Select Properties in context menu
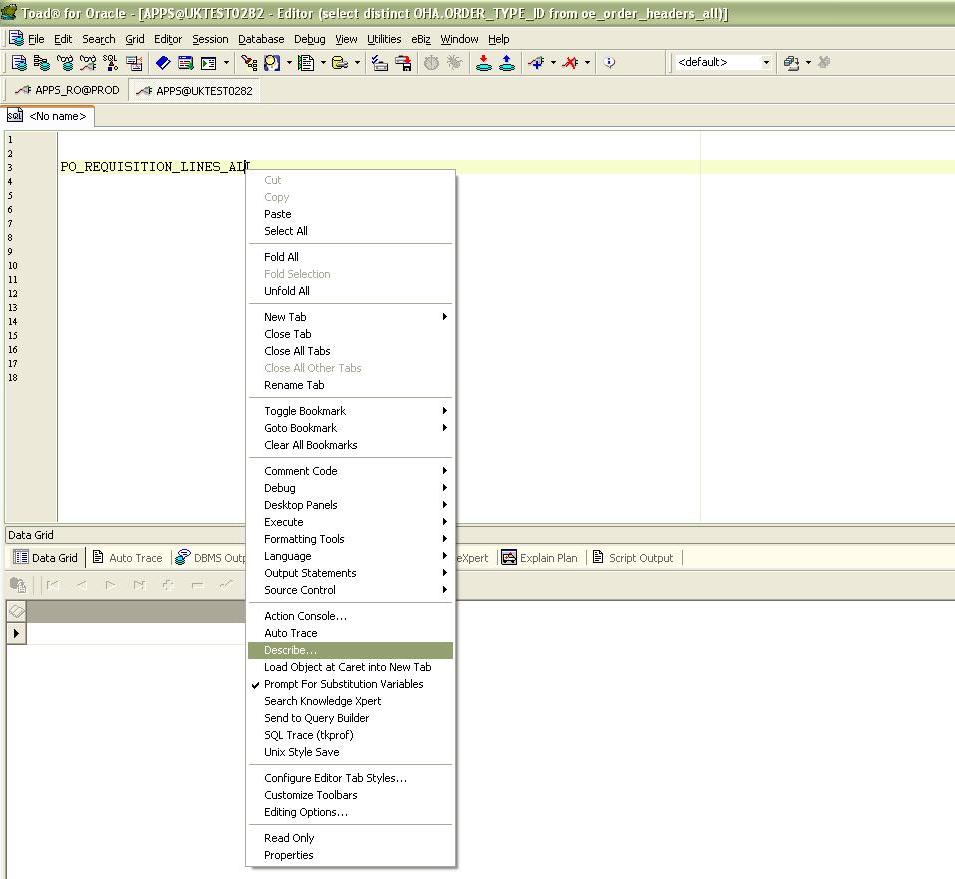The width and height of the screenshot is (955, 879). 350,855
